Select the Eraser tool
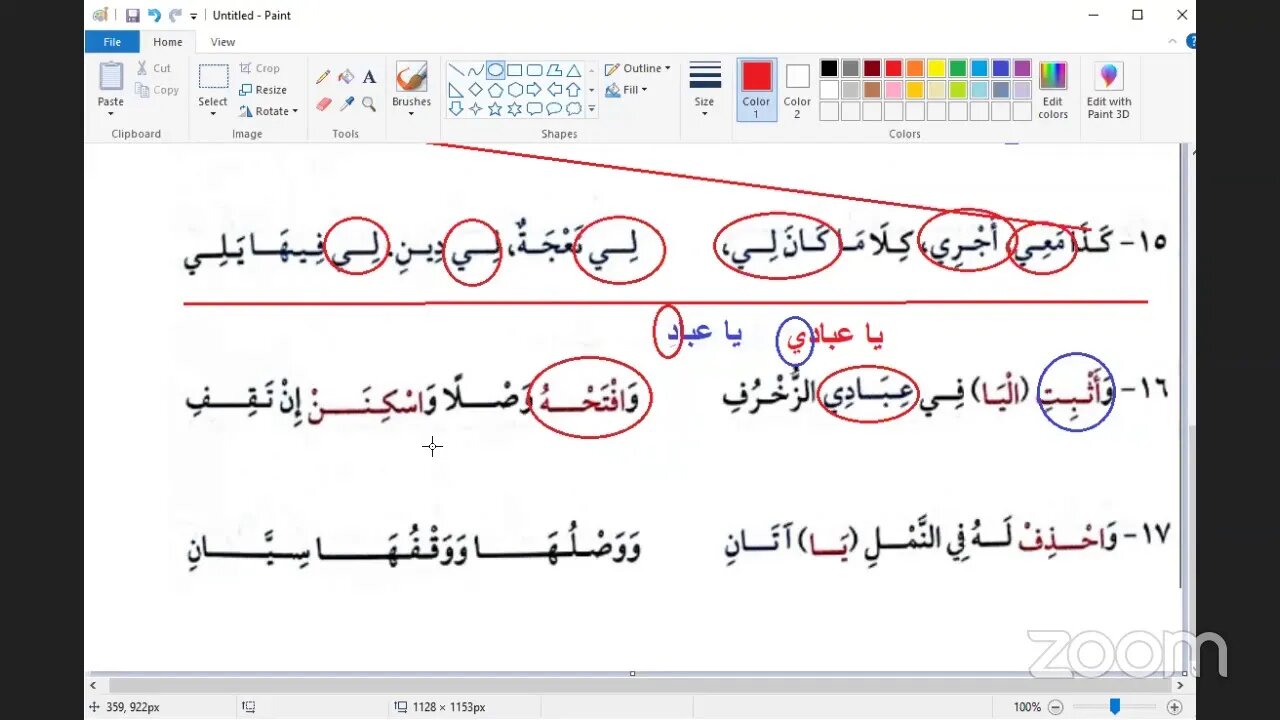The image size is (1280, 720). click(323, 104)
